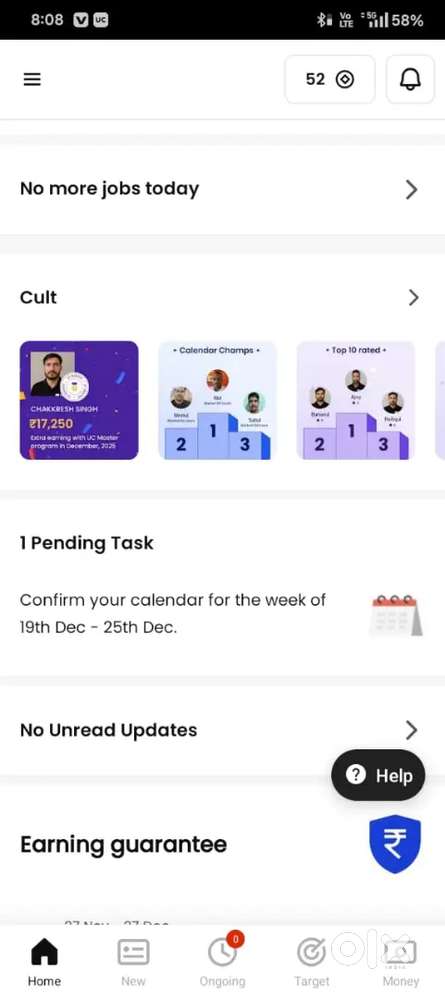445x999 pixels.
Task: Open Chakkresh Singh earnings card
Action: point(79,400)
